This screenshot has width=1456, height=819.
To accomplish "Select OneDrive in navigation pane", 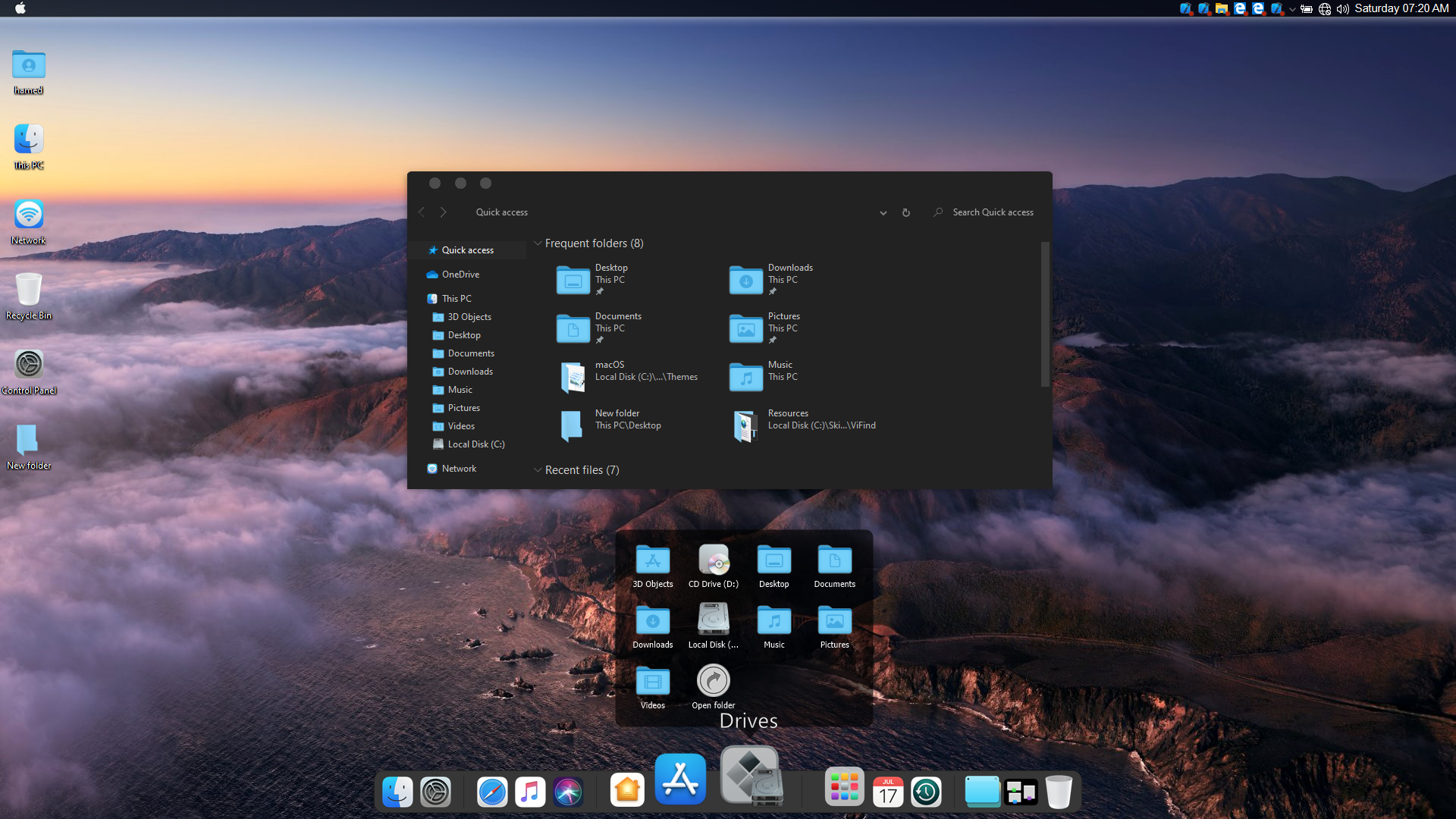I will (460, 275).
